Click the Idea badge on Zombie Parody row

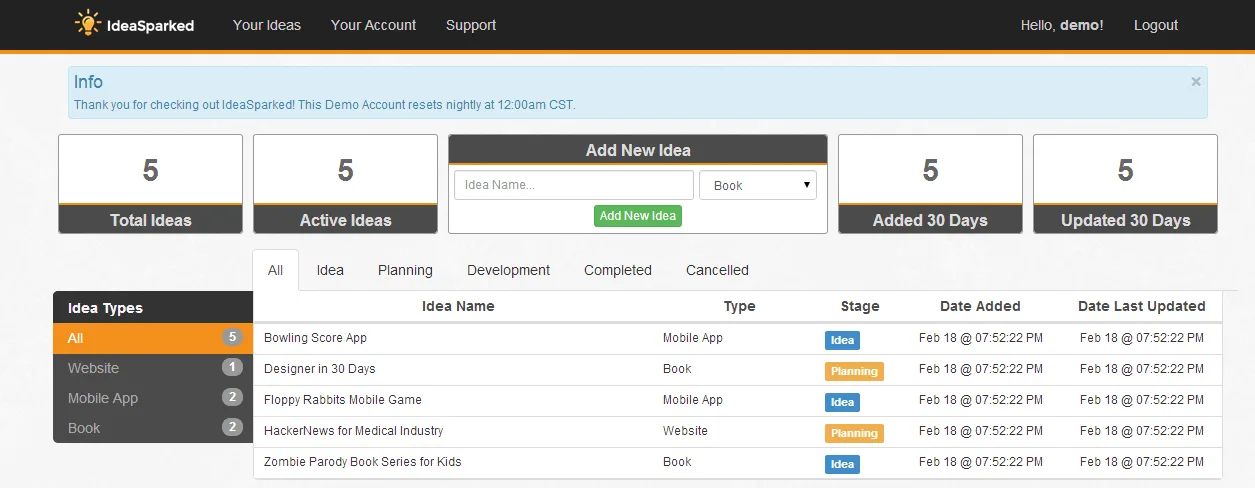tap(842, 464)
